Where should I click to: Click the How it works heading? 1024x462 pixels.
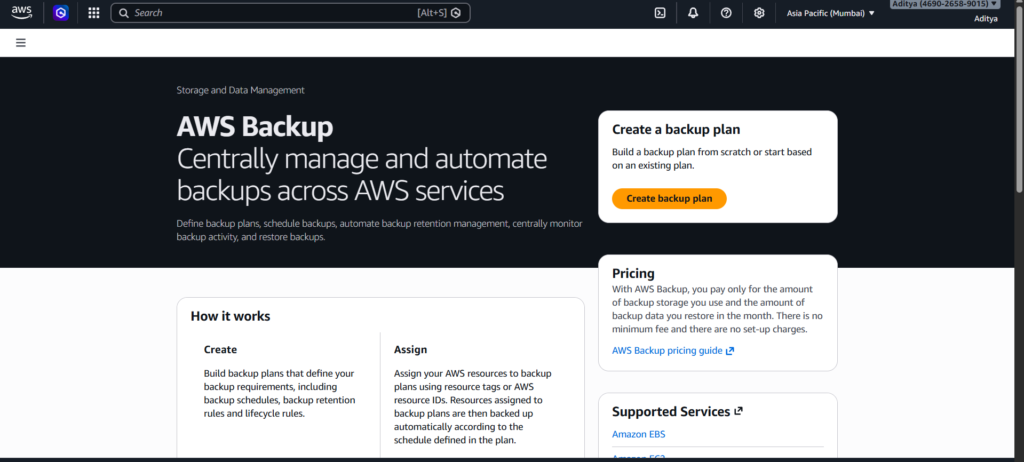230,316
